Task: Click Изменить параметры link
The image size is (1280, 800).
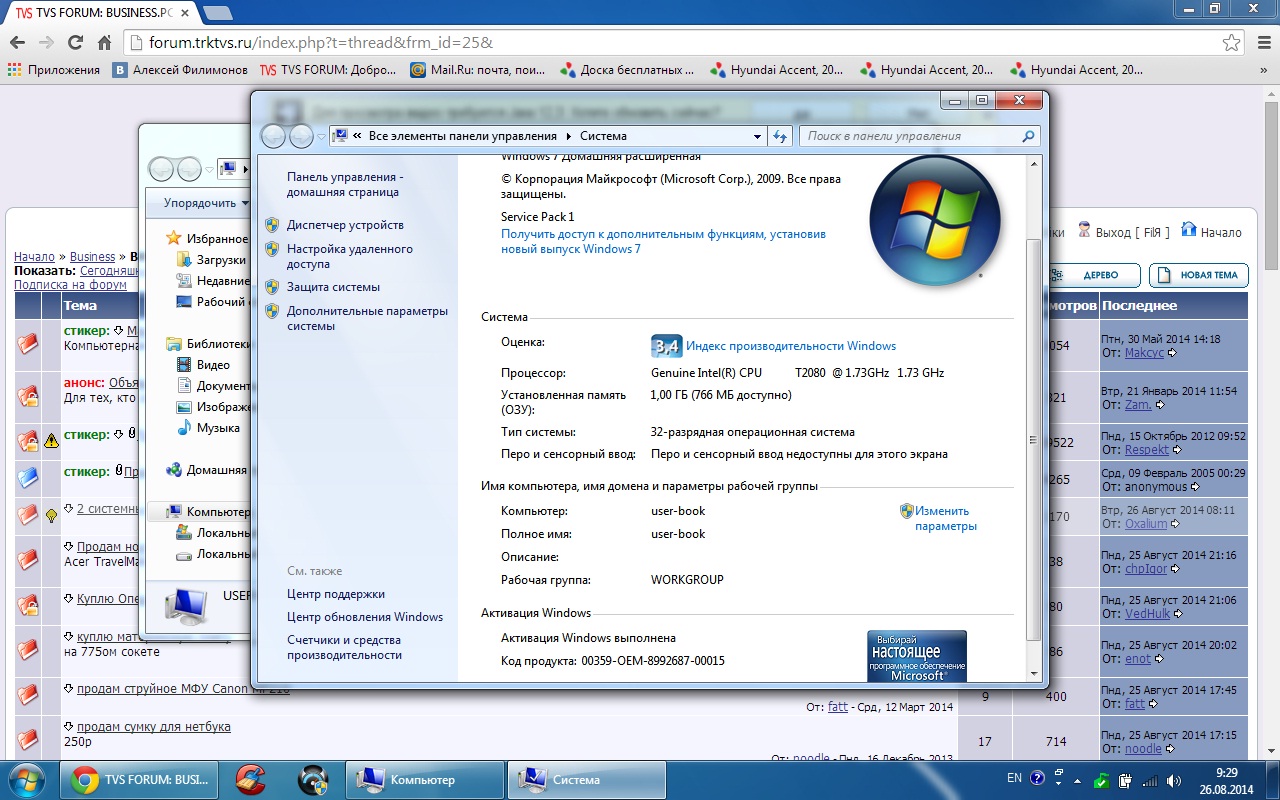Action: (945, 518)
